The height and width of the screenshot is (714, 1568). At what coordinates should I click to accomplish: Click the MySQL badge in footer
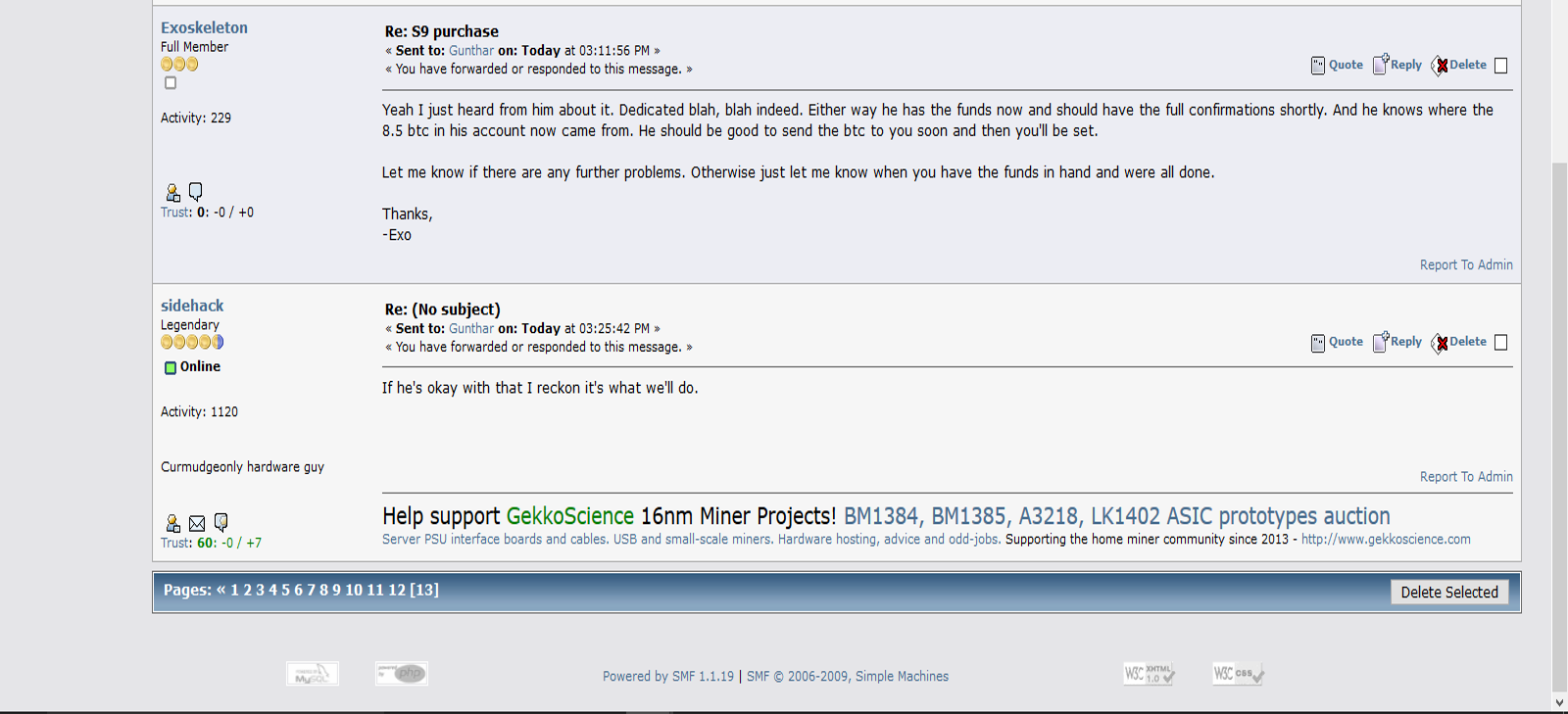[313, 674]
